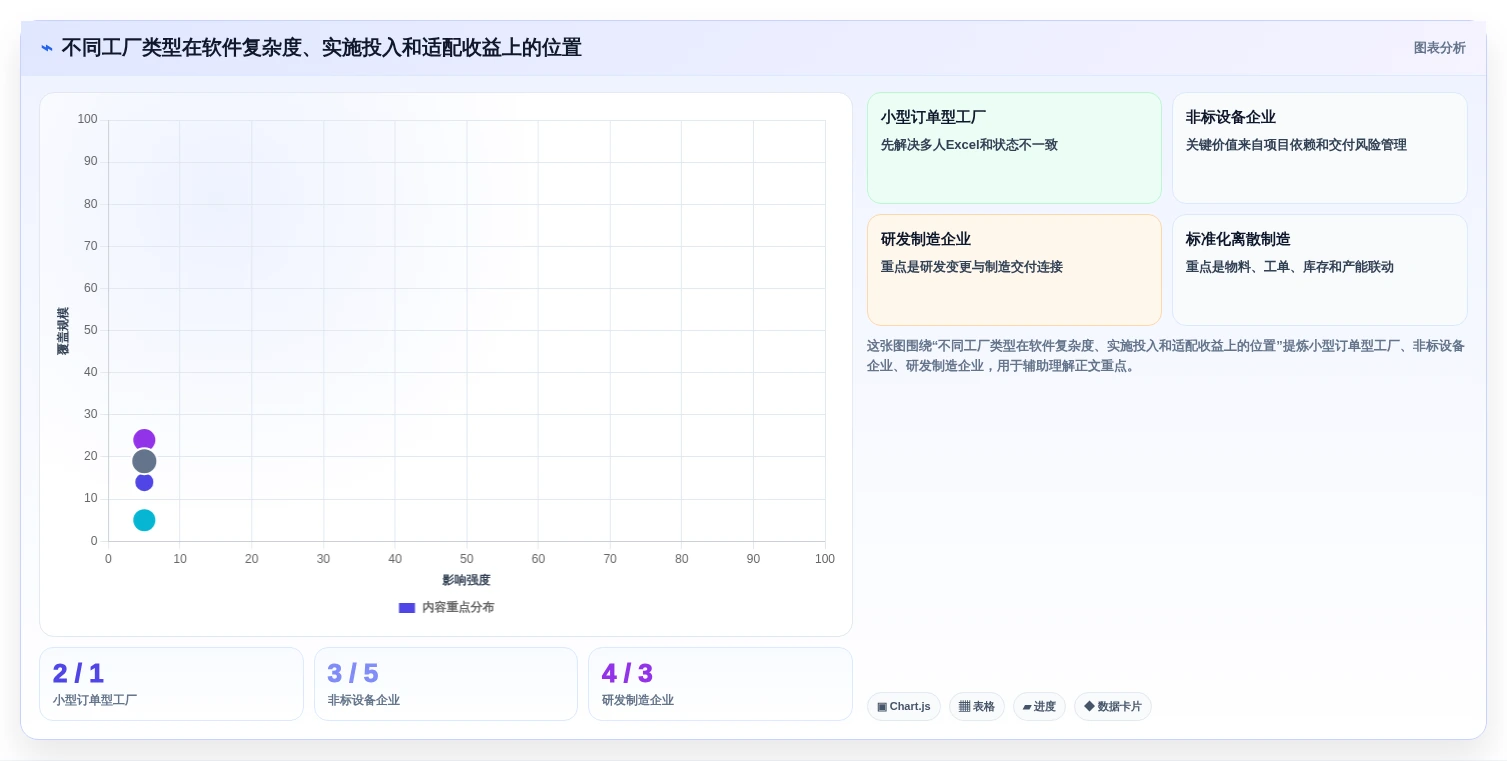
Task: Select the 表格 tag chip
Action: (x=976, y=707)
